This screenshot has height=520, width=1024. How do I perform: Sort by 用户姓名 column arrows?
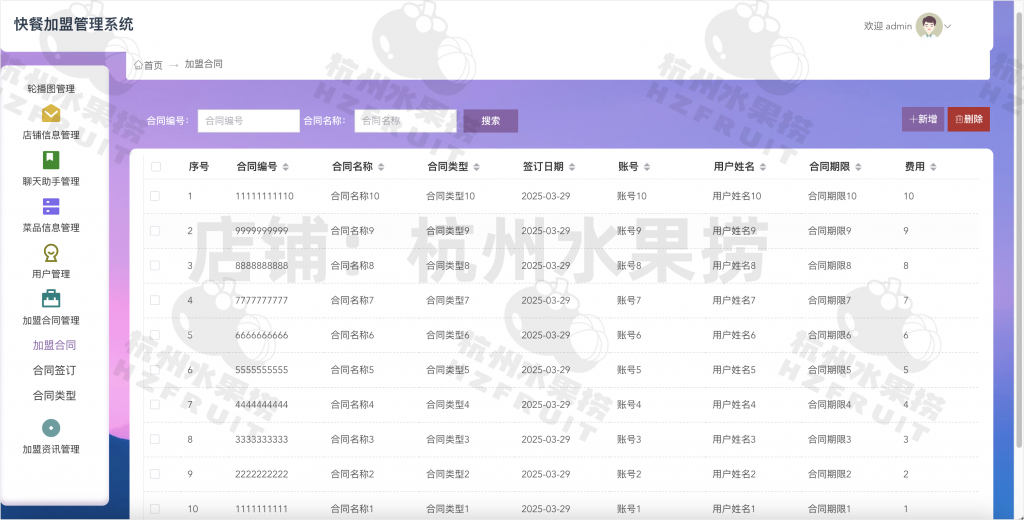(x=763, y=167)
